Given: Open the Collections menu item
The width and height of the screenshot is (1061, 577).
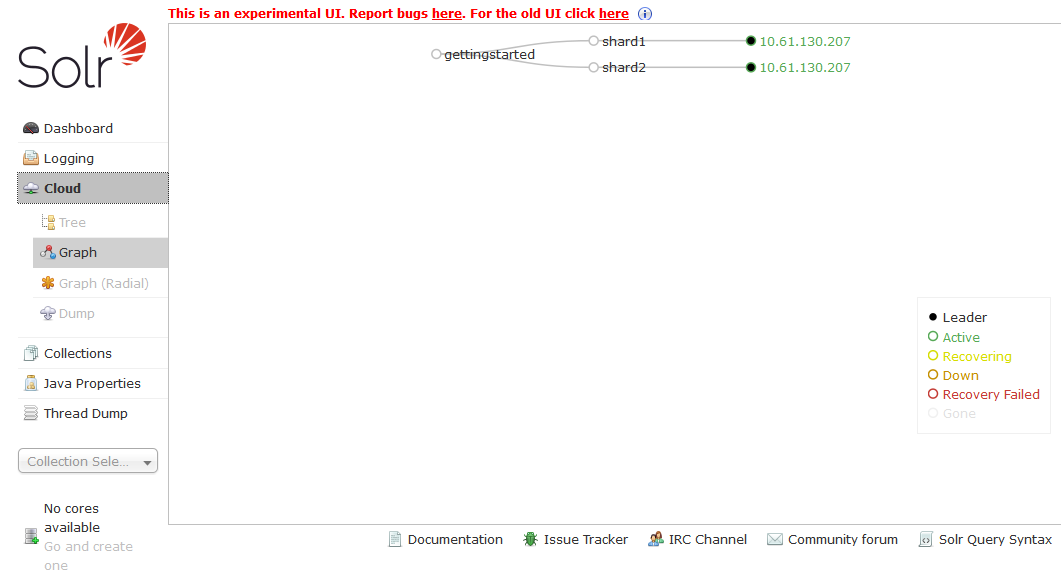Looking at the screenshot, I should [x=93, y=353].
